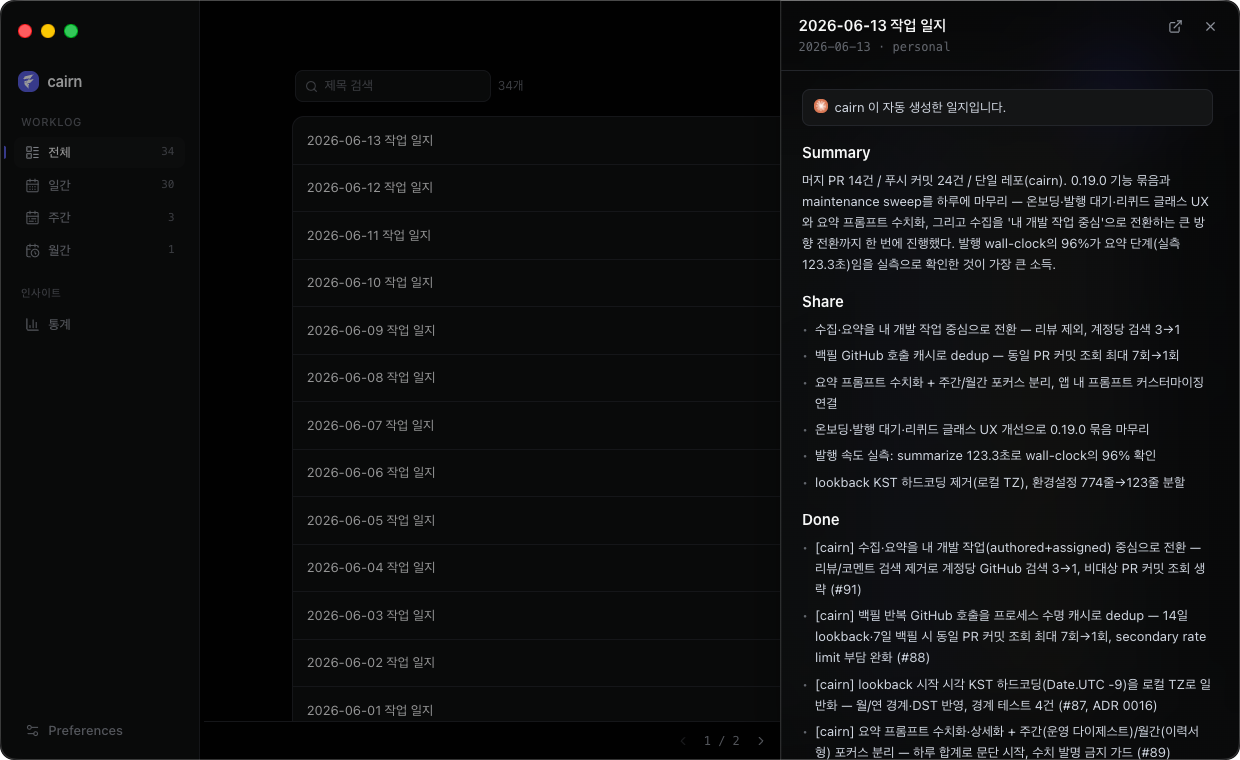Close the journal detail panel

[1210, 27]
